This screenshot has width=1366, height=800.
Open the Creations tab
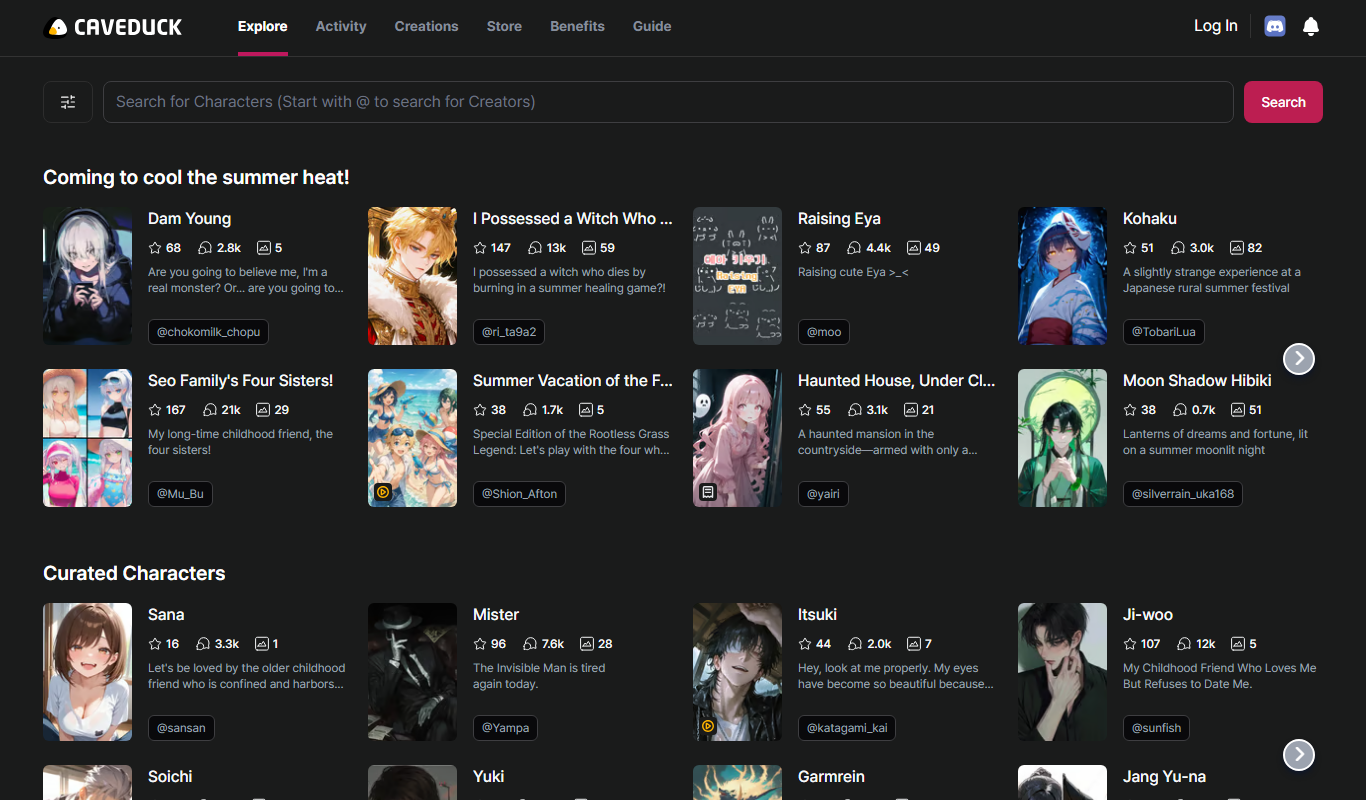[426, 27]
